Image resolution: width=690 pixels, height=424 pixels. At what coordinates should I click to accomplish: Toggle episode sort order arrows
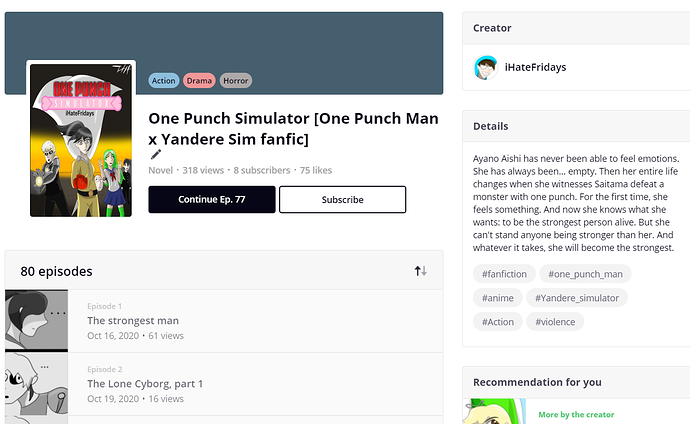tap(420, 271)
